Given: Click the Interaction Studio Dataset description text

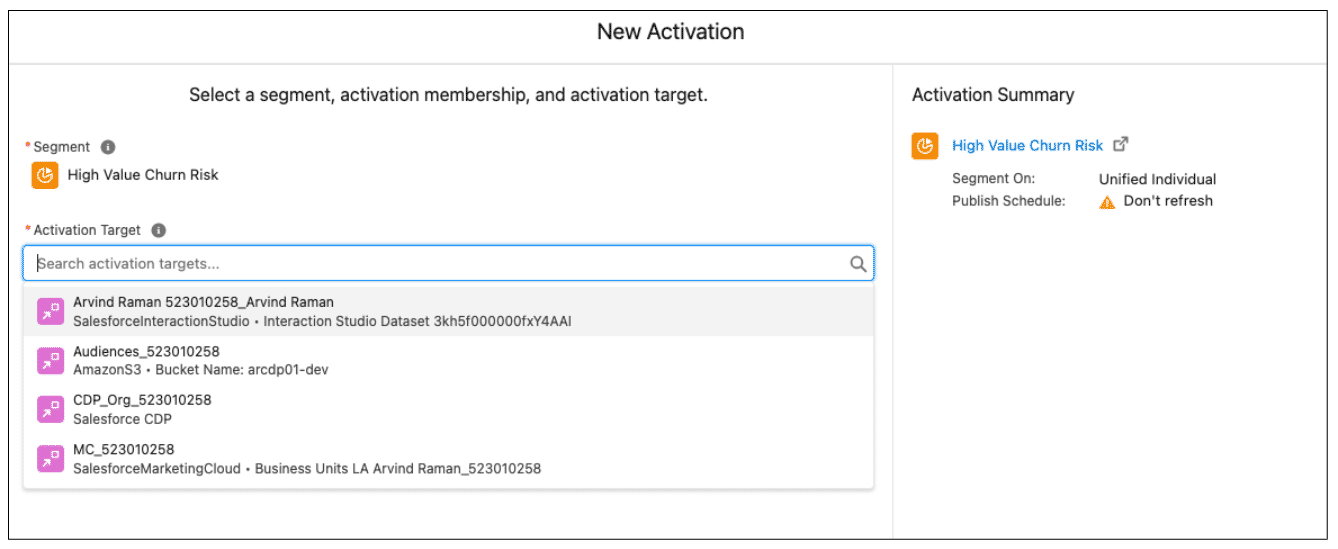Looking at the screenshot, I should [x=322, y=321].
